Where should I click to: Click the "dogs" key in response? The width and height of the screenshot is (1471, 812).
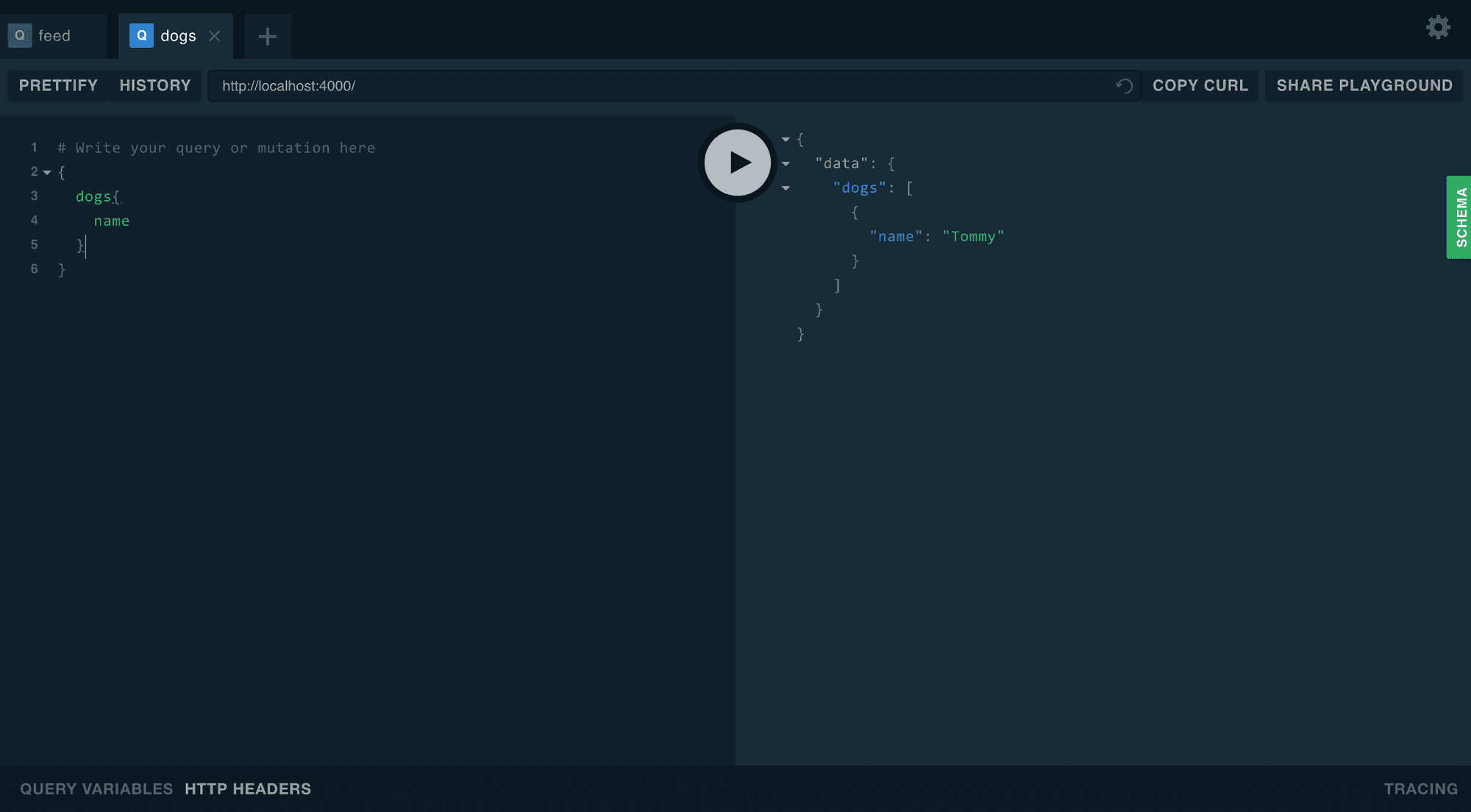pyautogui.click(x=860, y=188)
